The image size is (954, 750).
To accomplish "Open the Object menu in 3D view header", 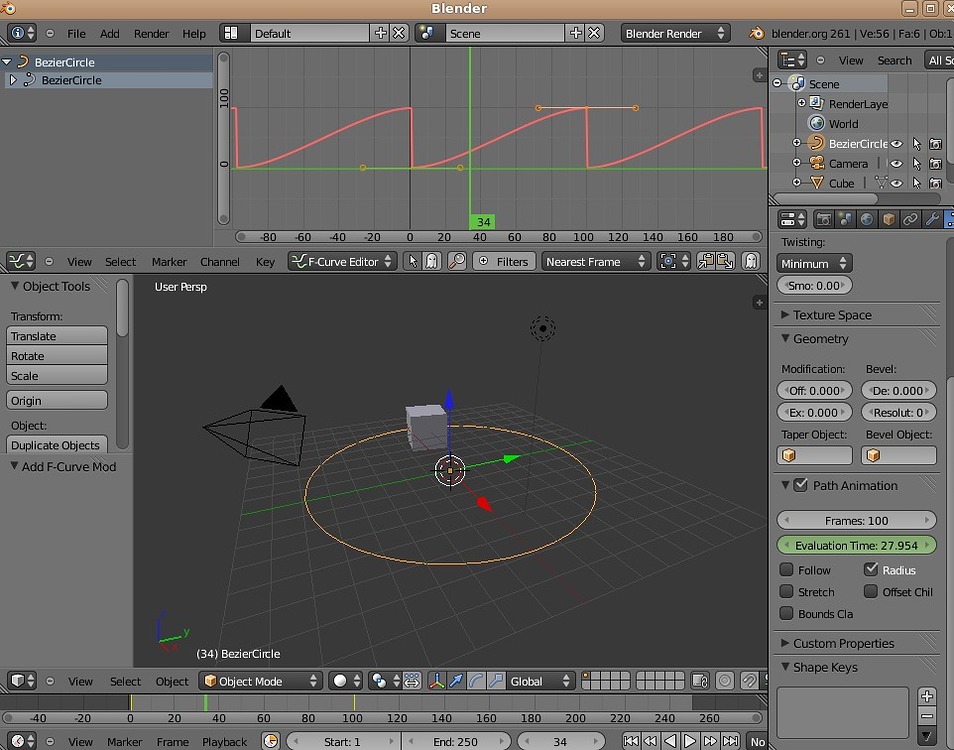I will 172,681.
